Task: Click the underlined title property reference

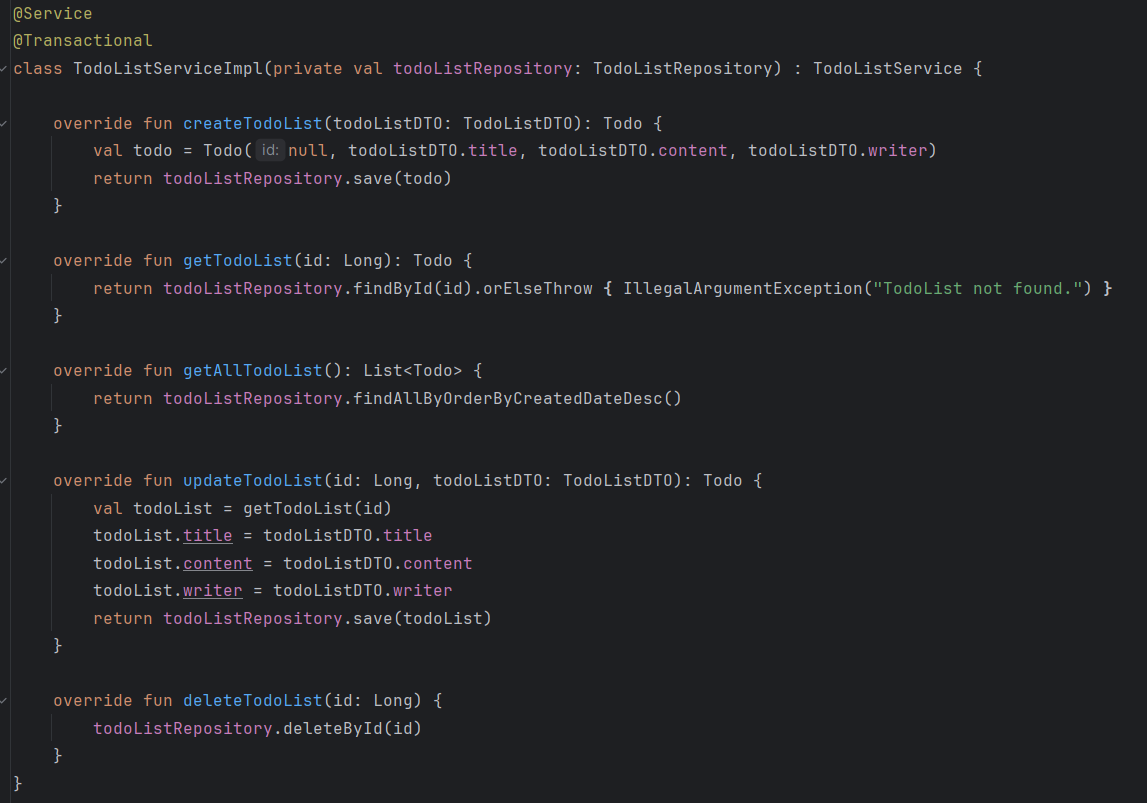Action: (207, 534)
